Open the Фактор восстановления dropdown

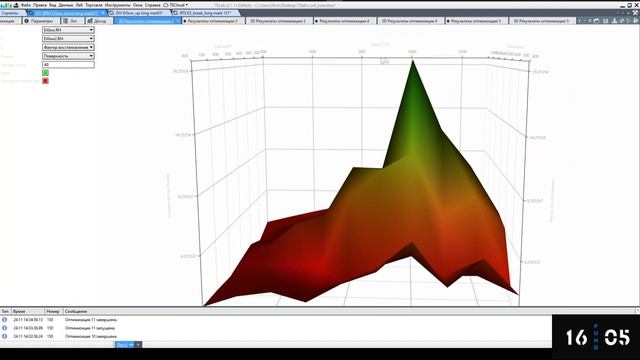[68, 47]
